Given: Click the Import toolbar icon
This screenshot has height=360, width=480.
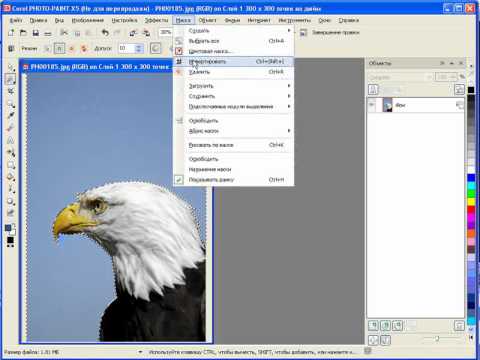Looking at the screenshot, I should [x=133, y=33].
